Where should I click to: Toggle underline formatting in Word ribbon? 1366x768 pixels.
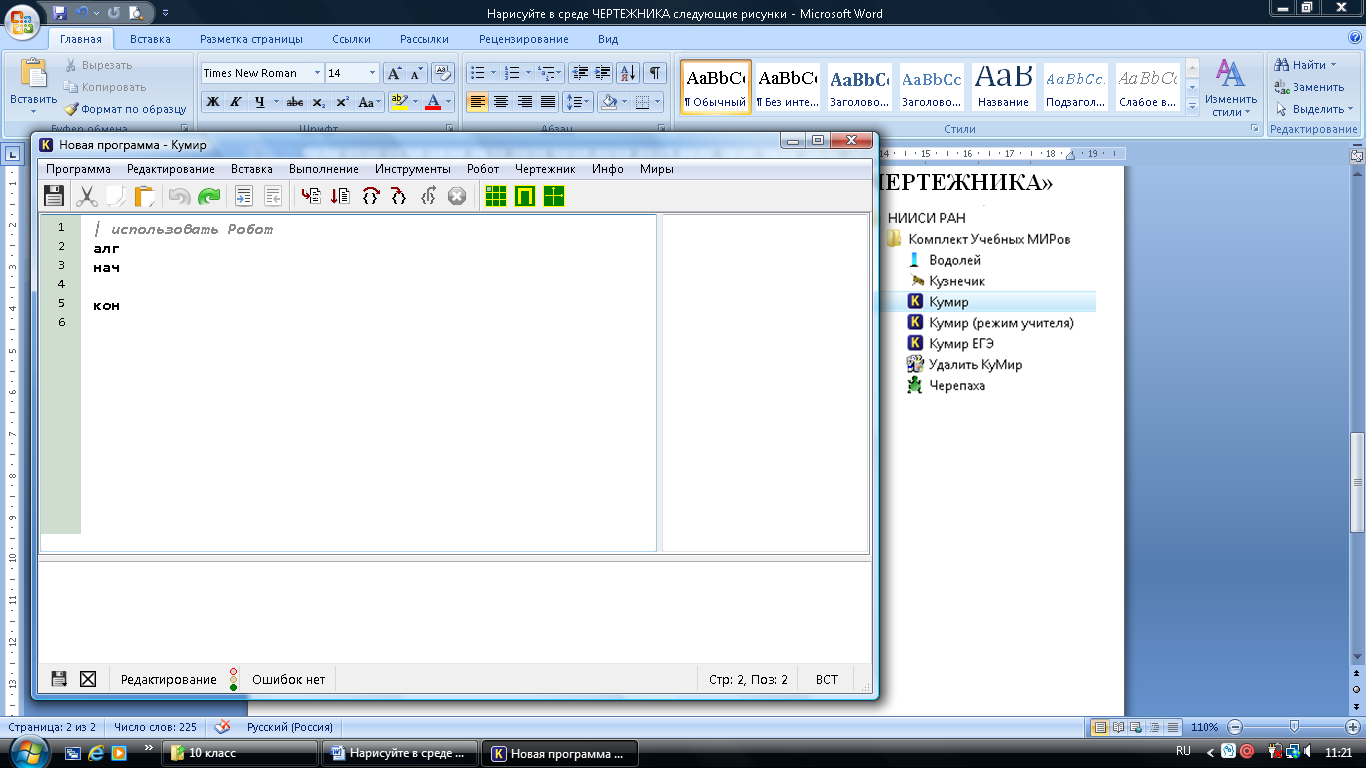260,102
